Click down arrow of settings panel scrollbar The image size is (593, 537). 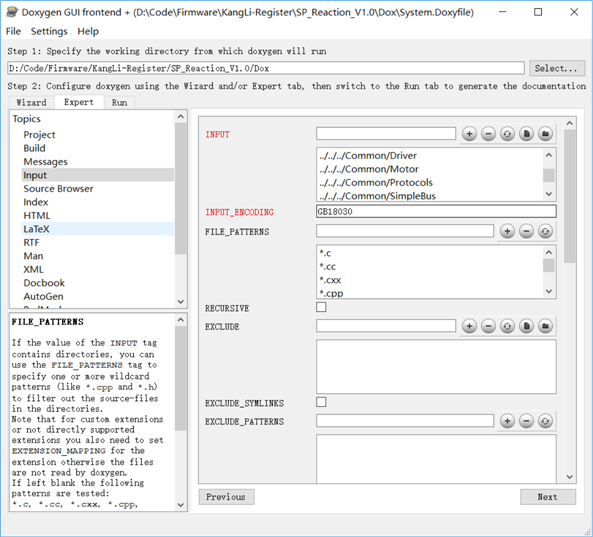(x=570, y=477)
